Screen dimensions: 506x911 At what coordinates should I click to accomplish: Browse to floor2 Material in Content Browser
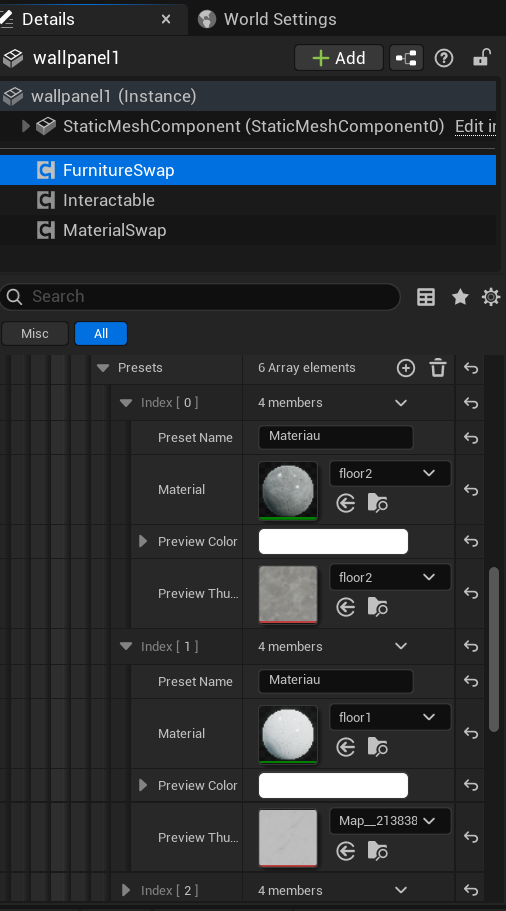pos(378,503)
